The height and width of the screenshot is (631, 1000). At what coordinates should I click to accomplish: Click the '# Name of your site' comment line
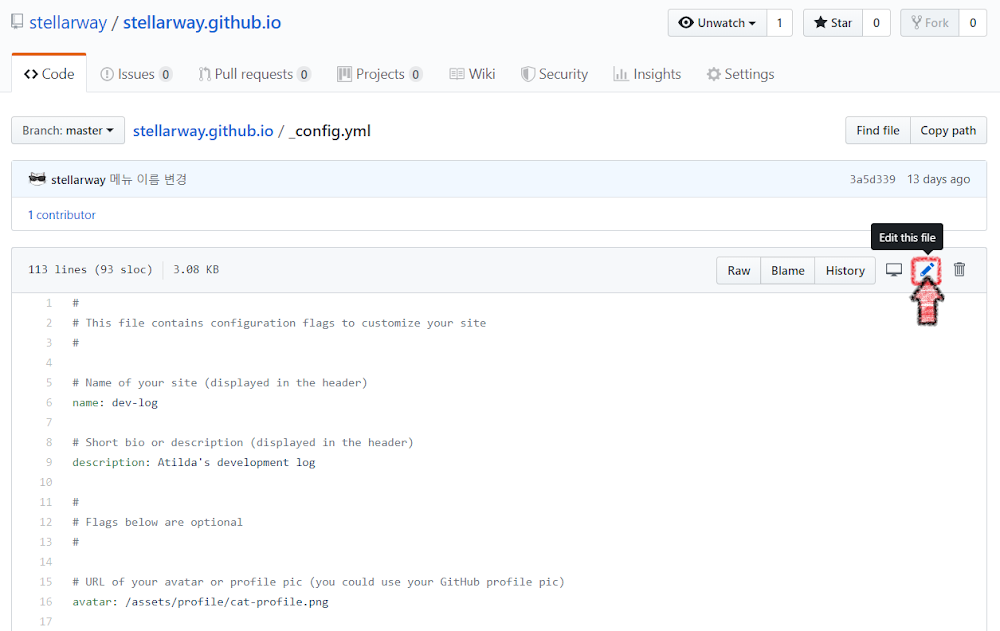[x=219, y=383]
